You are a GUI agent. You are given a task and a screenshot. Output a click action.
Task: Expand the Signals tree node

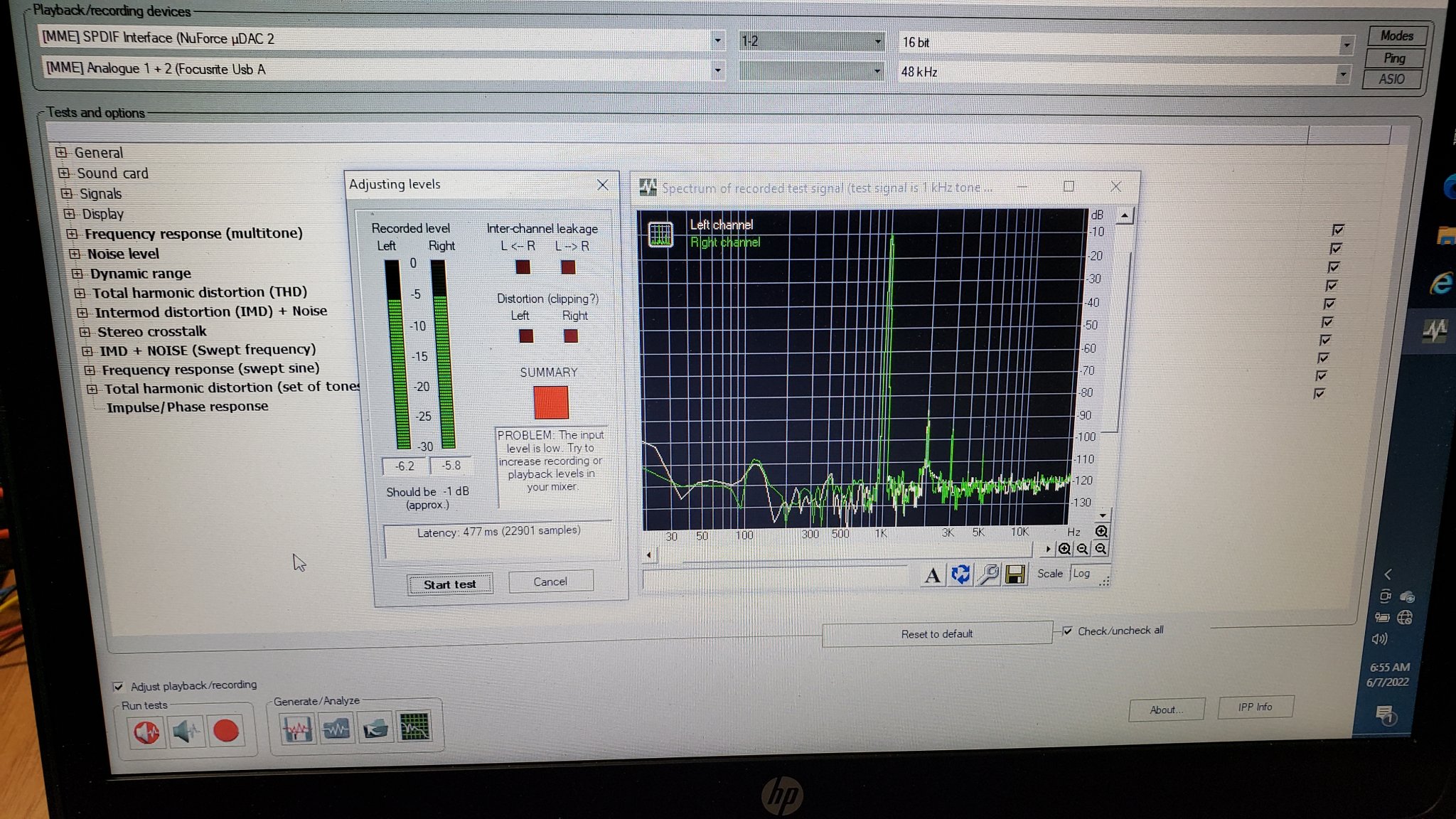(x=67, y=193)
